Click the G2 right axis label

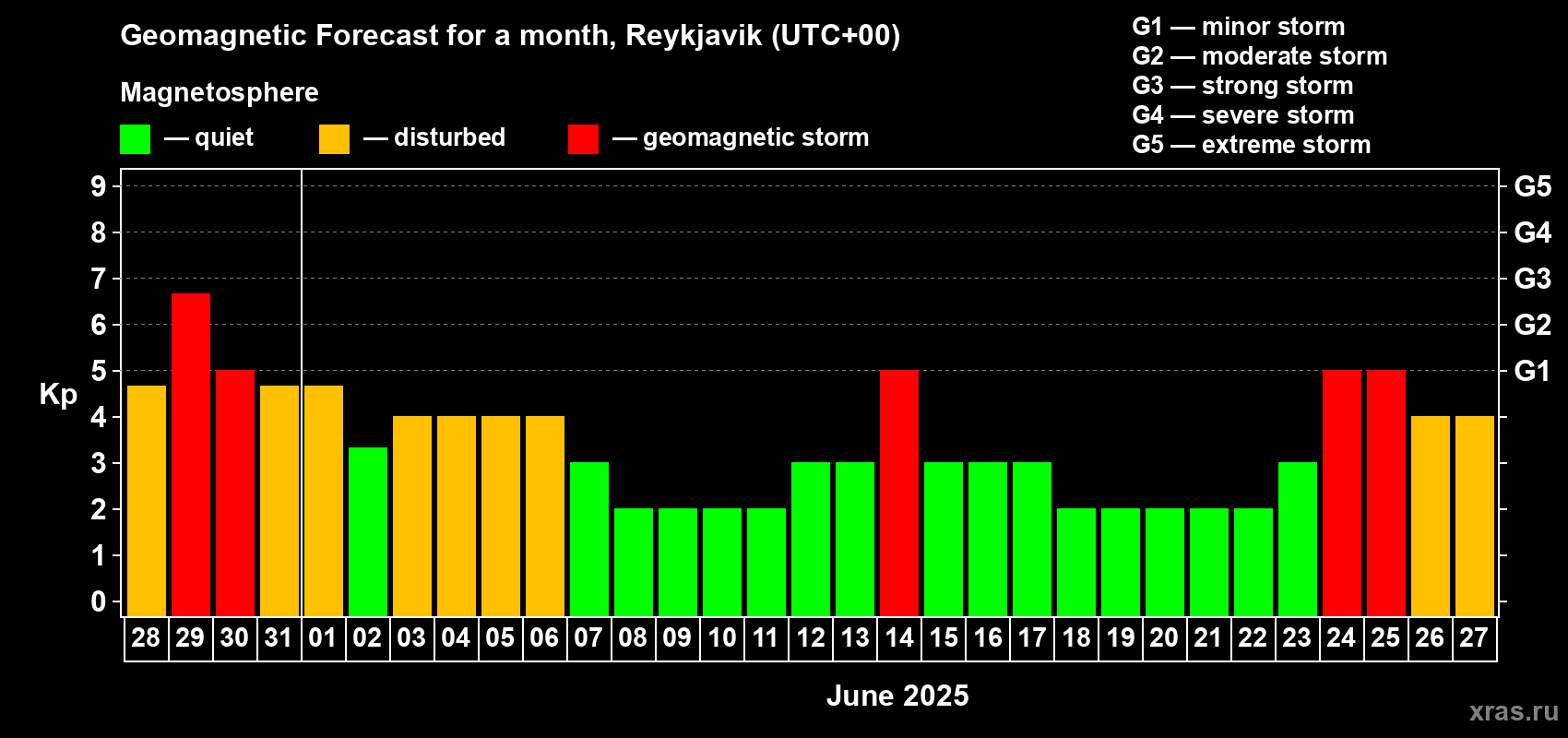point(1533,325)
